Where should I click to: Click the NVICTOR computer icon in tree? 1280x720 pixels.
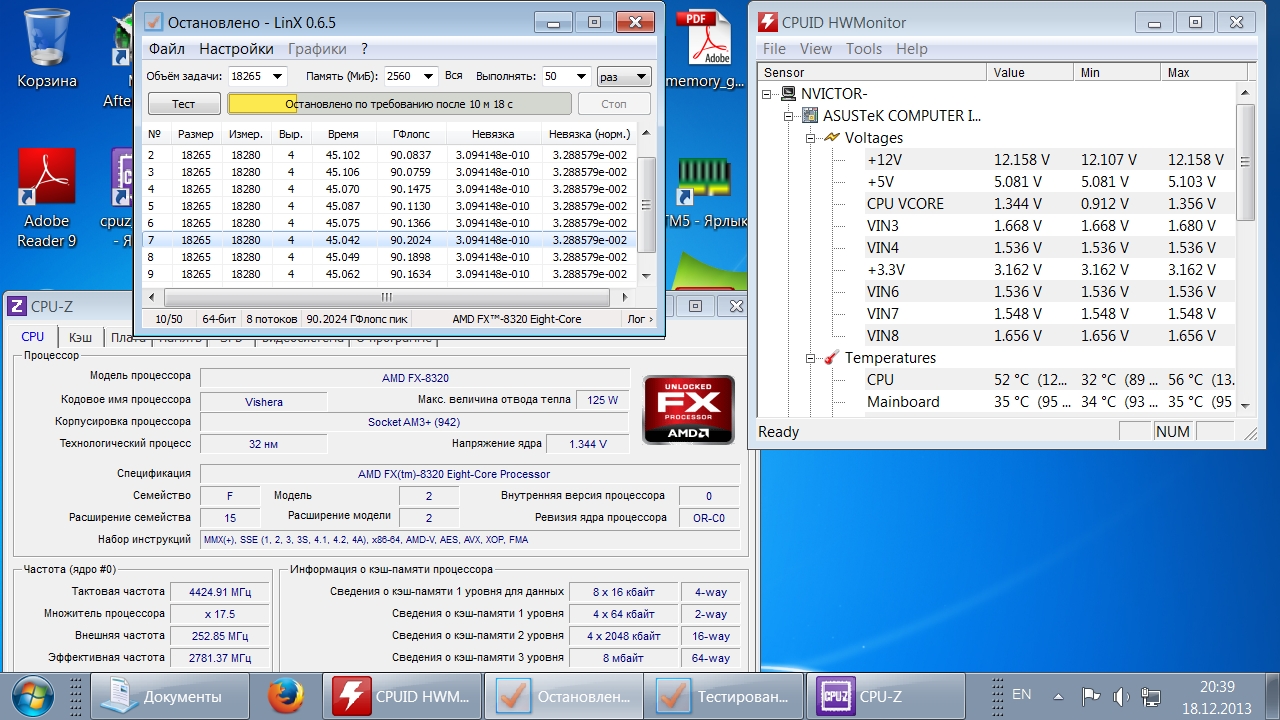(x=789, y=94)
